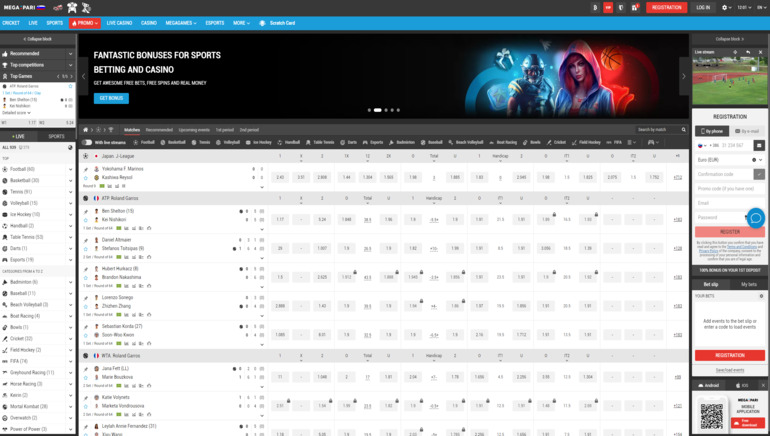
Task: Click the envelope button beside phone number field
Action: [759, 145]
